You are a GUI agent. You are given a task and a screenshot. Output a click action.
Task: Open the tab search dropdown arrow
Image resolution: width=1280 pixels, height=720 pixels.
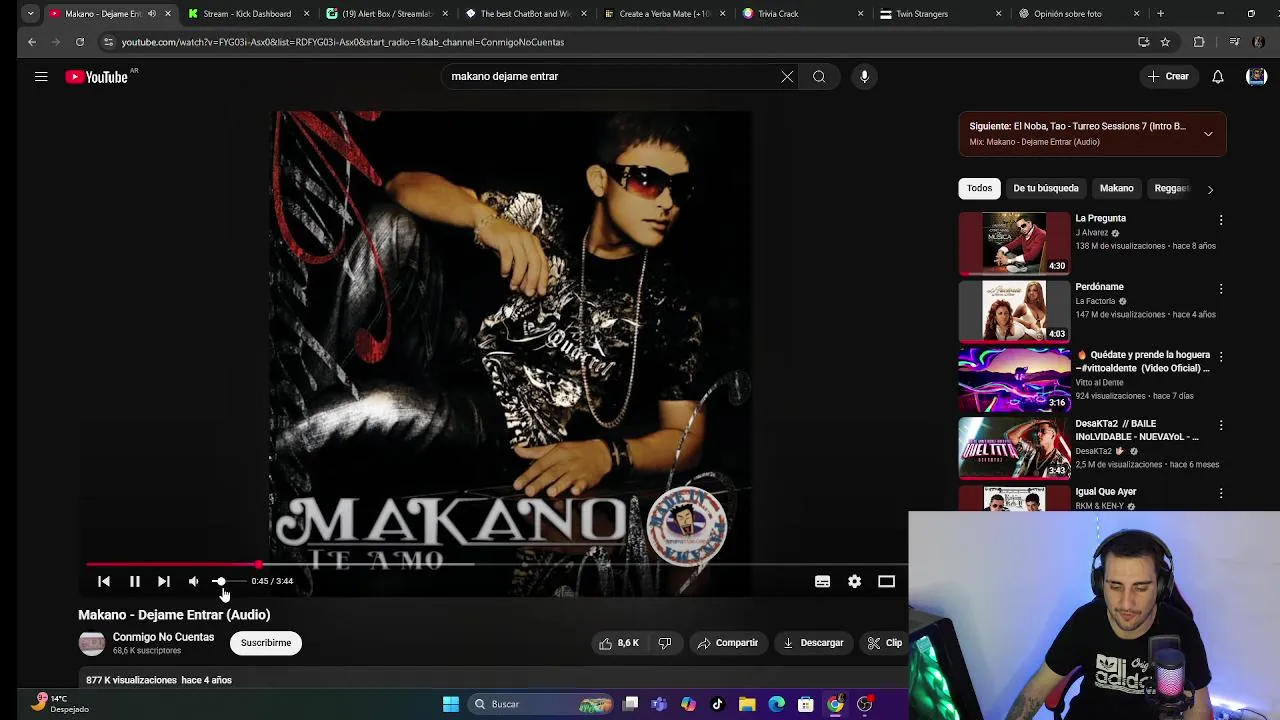tap(31, 14)
